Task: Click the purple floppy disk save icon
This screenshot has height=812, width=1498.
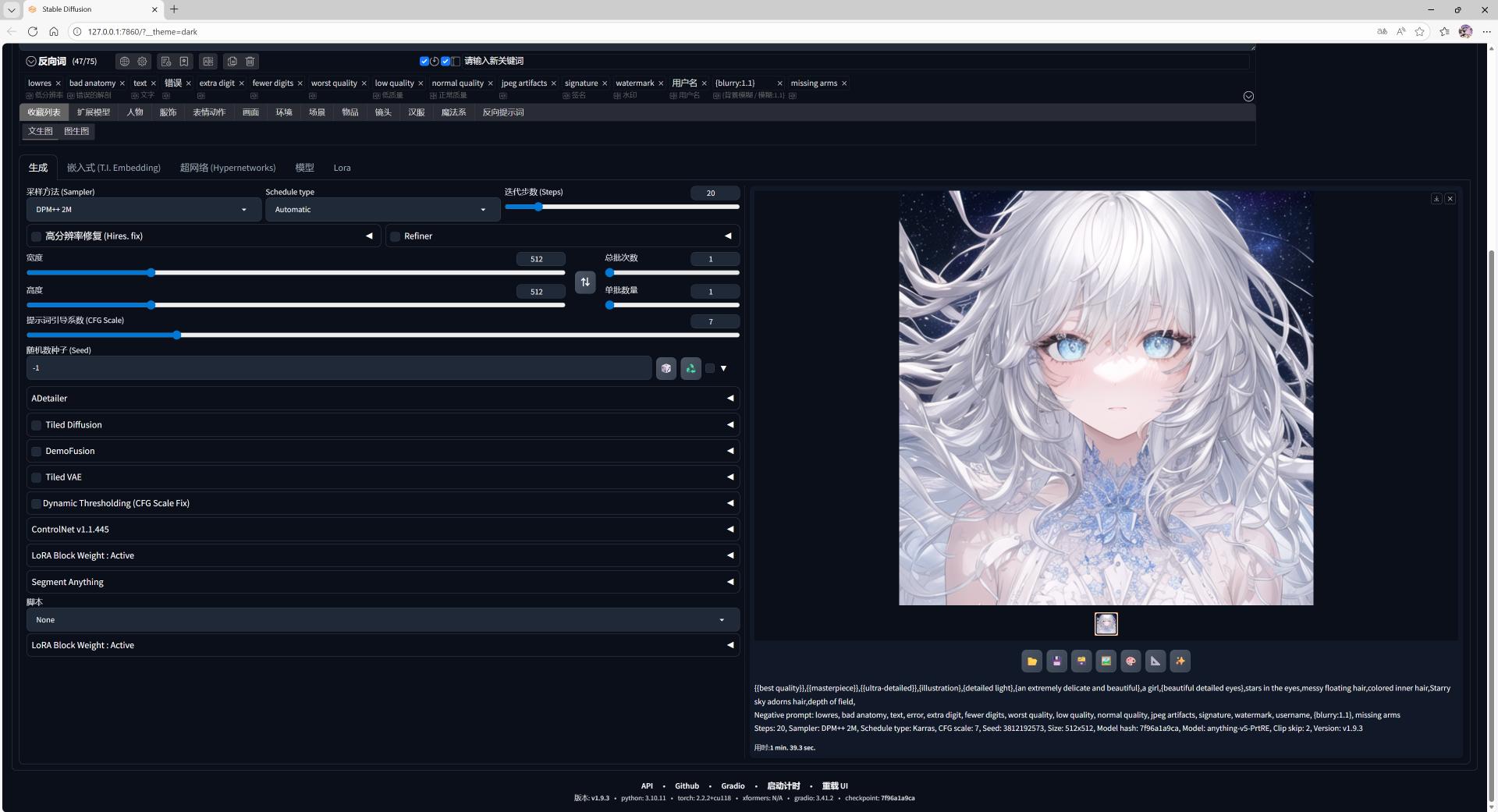Action: [x=1056, y=661]
